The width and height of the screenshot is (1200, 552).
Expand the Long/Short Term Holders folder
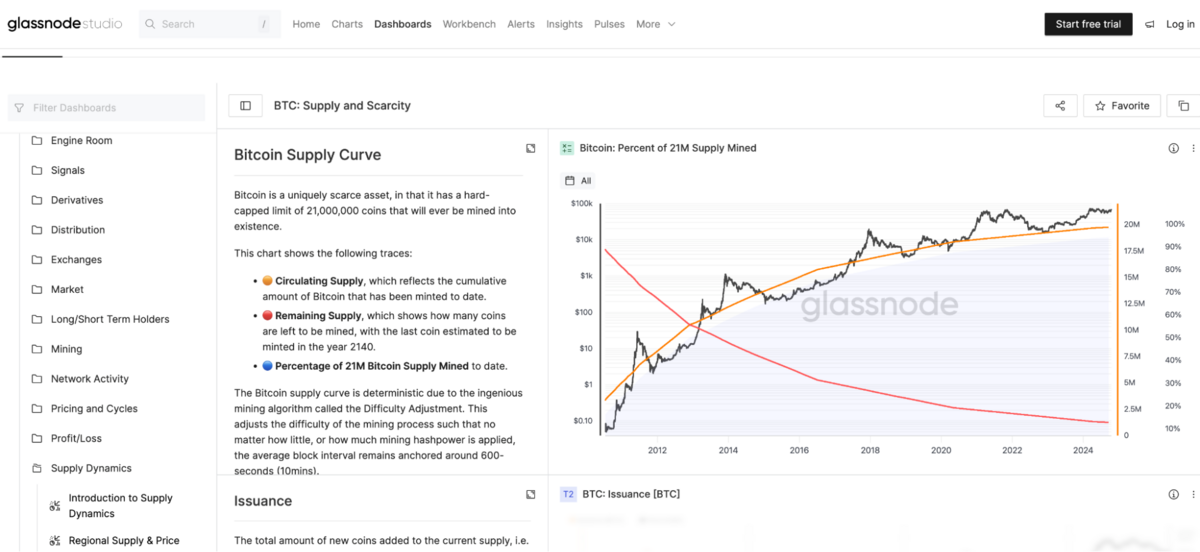[x=110, y=319]
